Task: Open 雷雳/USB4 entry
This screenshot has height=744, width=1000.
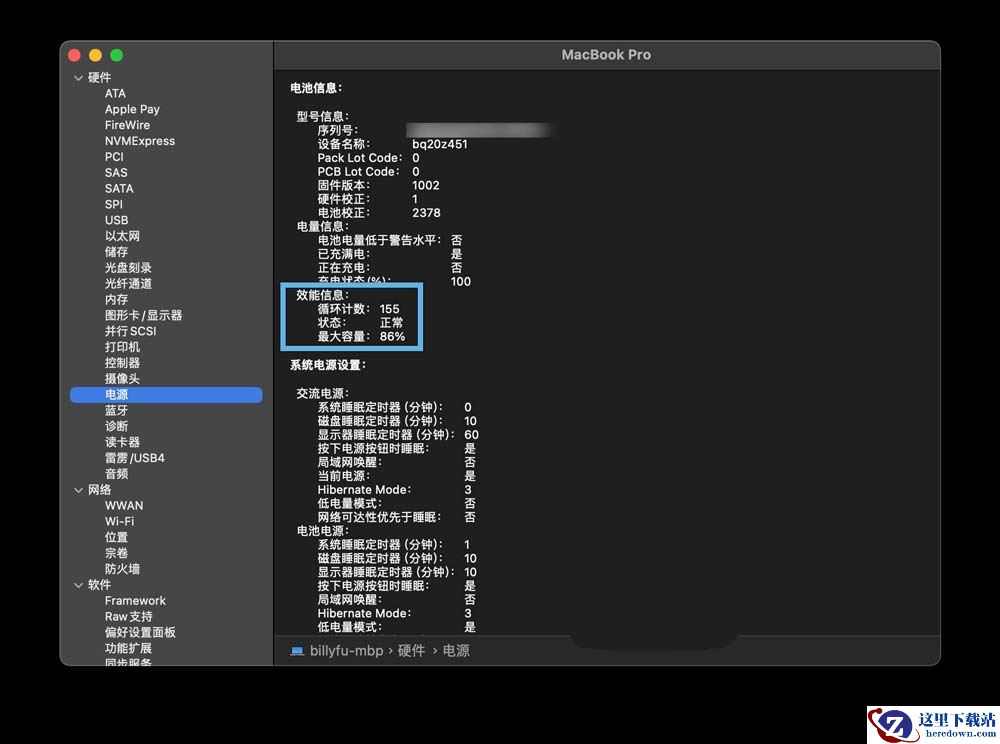Action: pos(135,458)
